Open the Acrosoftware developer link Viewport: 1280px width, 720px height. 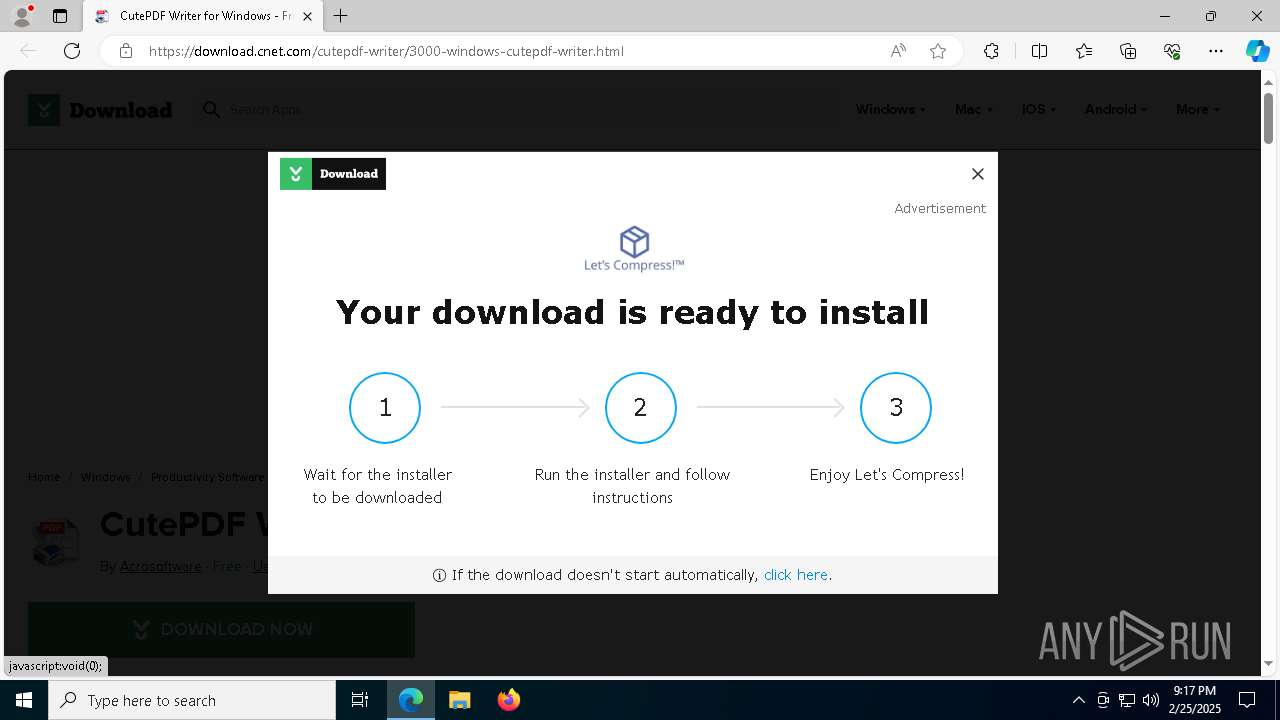click(160, 566)
